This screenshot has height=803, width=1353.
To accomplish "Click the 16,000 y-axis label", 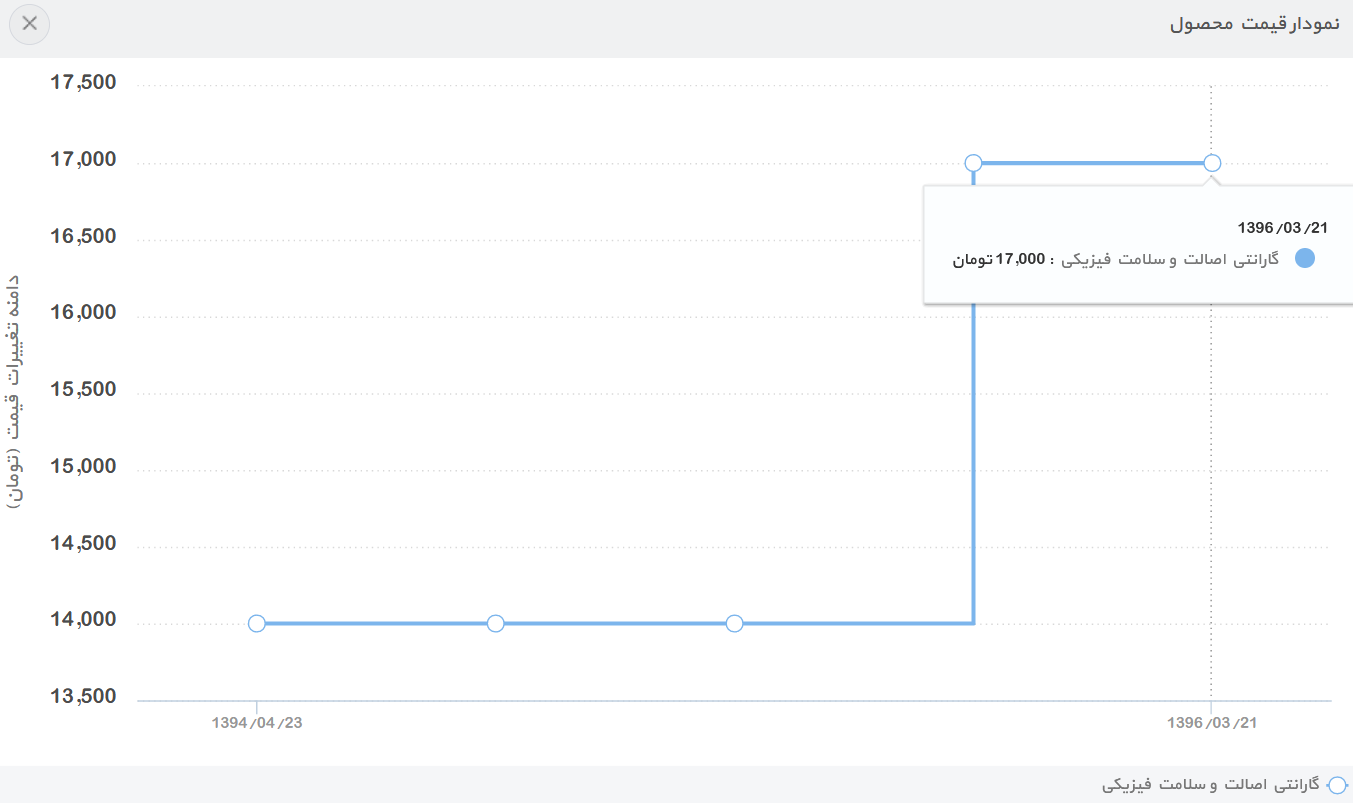I will click(x=83, y=312).
